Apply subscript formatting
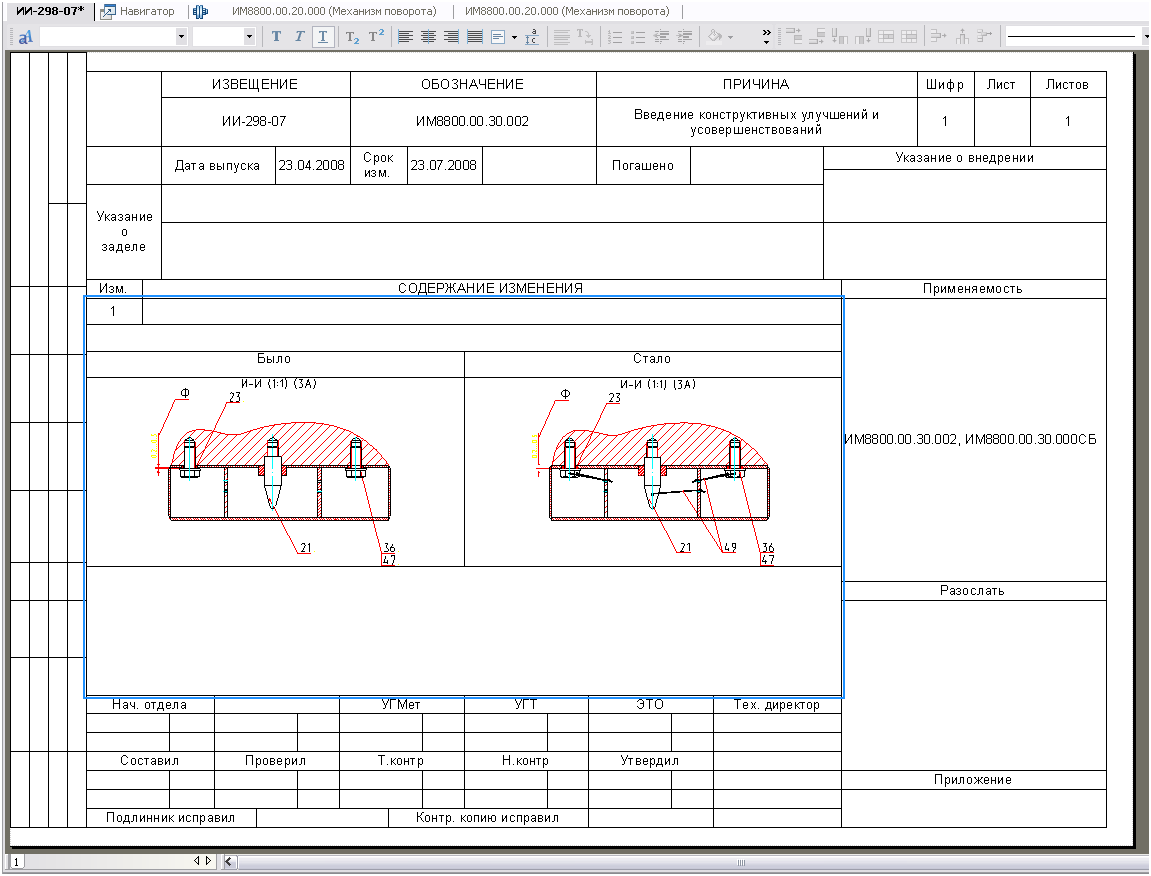The width and height of the screenshot is (1151, 876). click(352, 37)
